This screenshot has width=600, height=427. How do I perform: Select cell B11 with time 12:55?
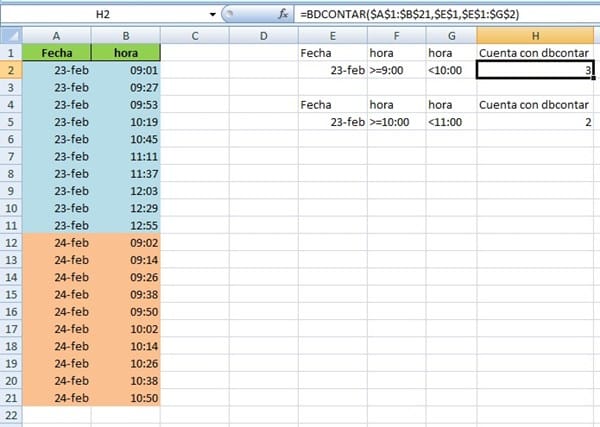(x=125, y=224)
